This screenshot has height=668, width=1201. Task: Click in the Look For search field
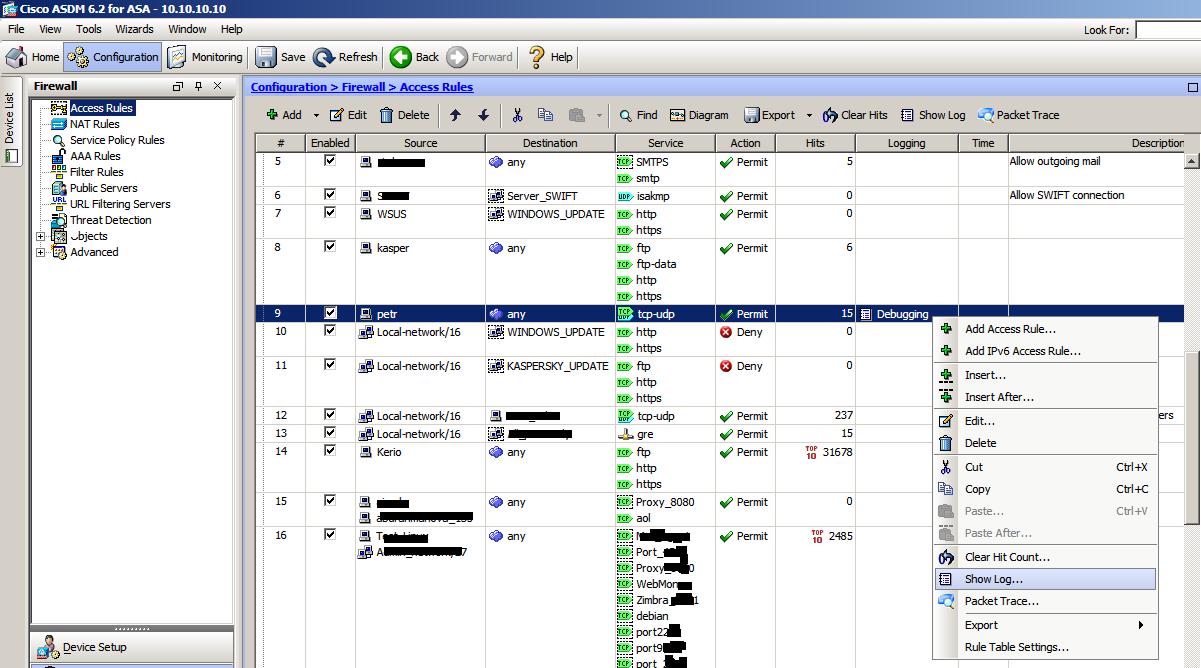(1168, 30)
